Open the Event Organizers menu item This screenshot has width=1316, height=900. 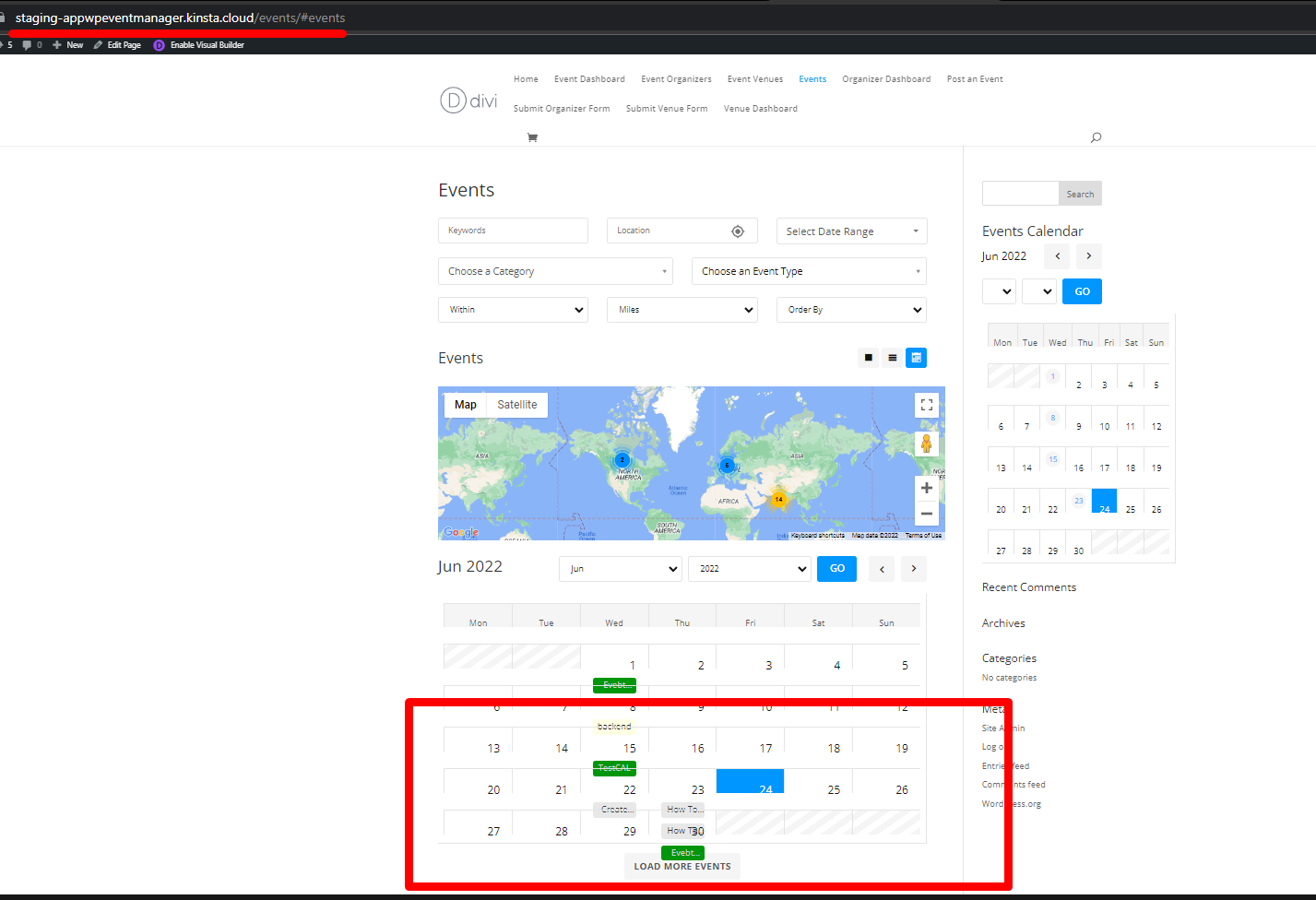(676, 79)
